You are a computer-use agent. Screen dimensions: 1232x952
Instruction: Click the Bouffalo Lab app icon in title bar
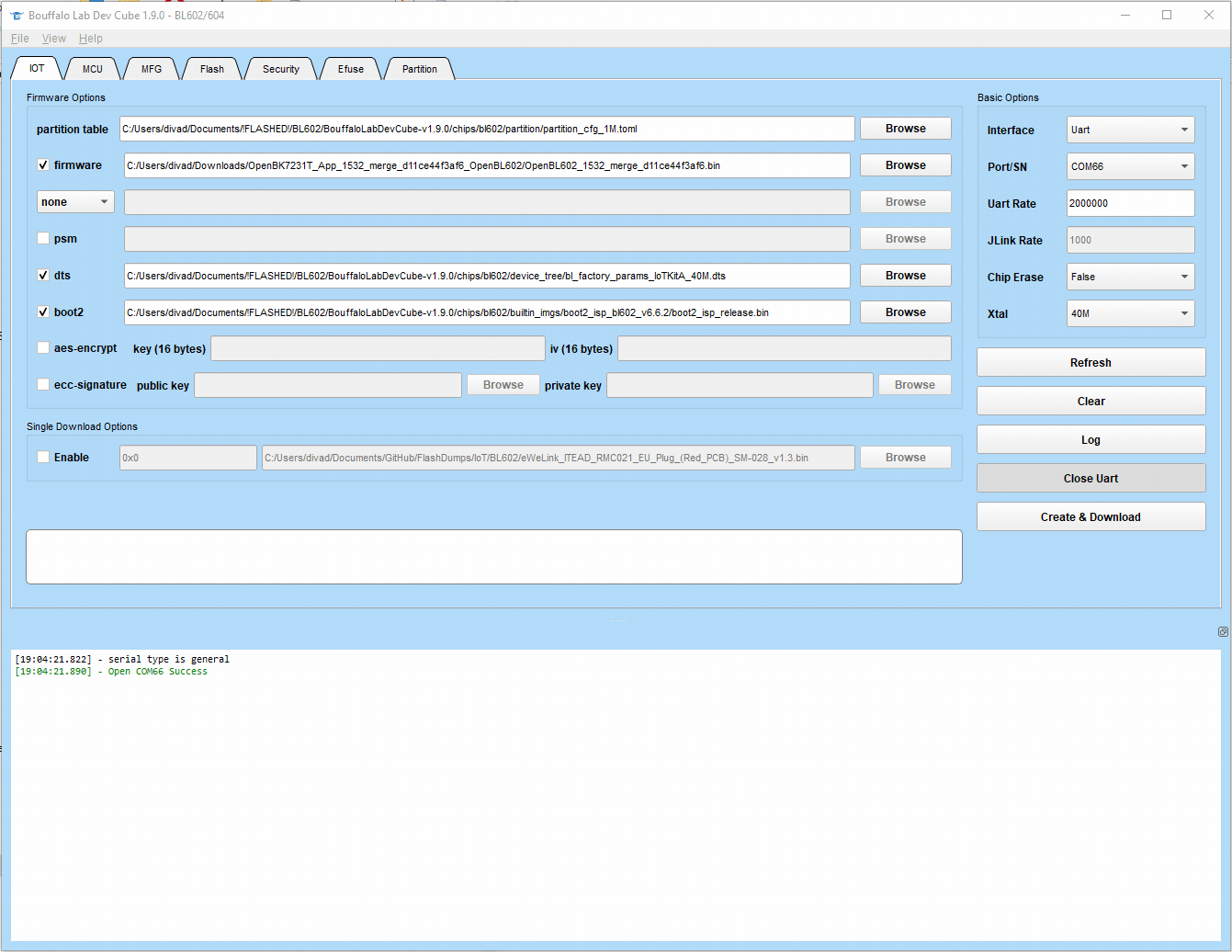(16, 15)
